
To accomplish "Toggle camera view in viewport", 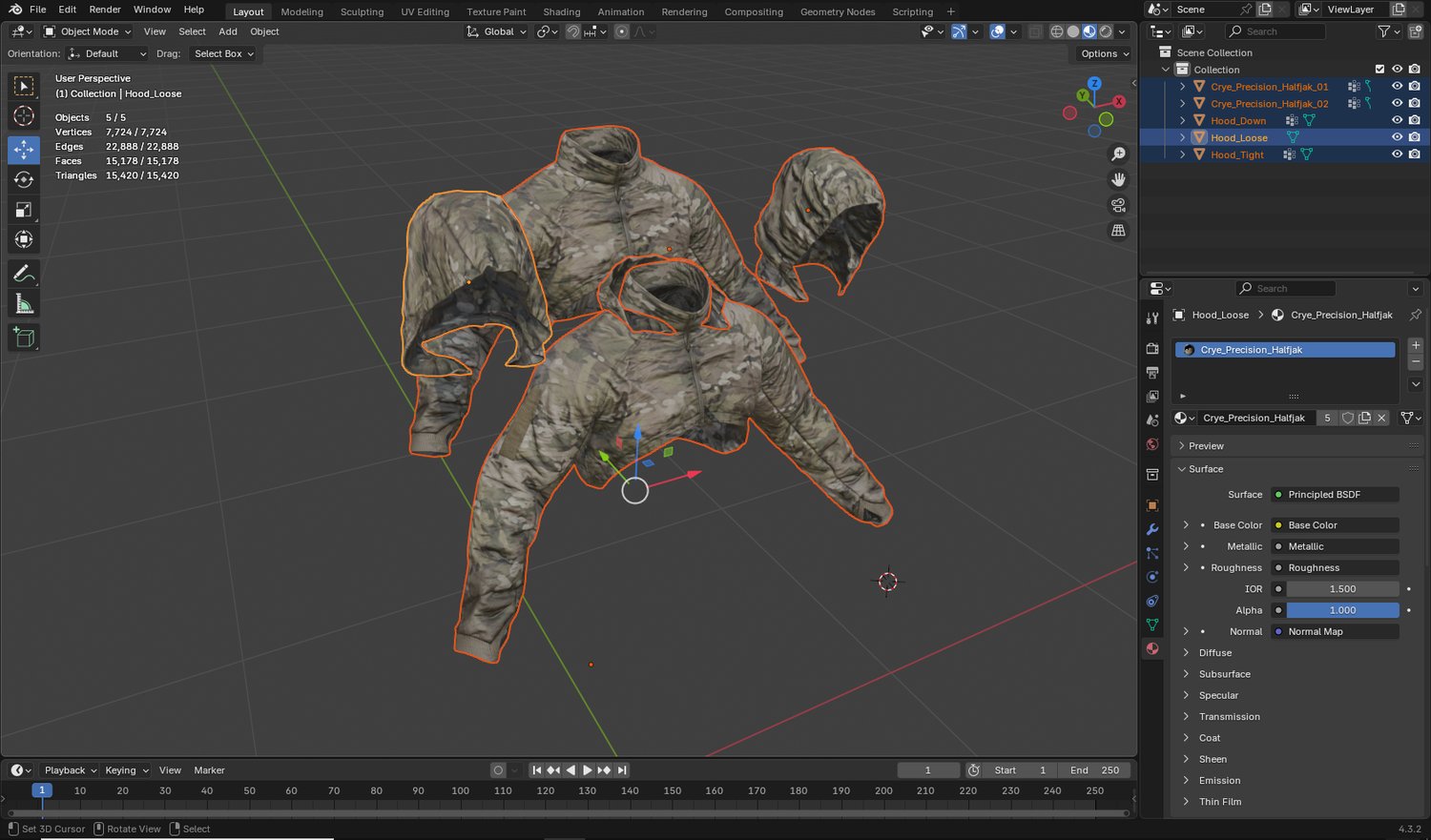I will click(x=1118, y=205).
